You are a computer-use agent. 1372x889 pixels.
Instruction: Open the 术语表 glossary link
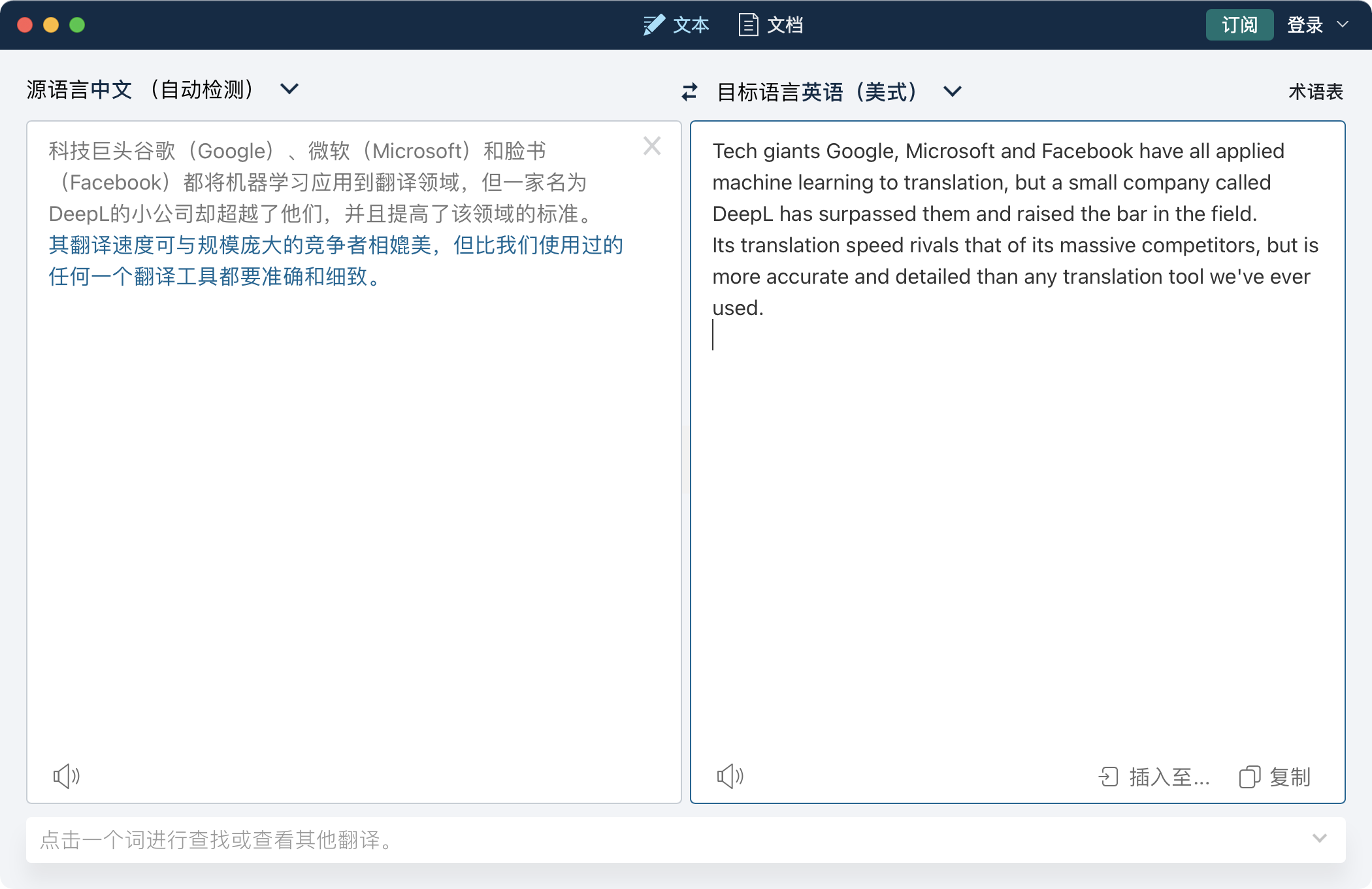tap(1315, 92)
